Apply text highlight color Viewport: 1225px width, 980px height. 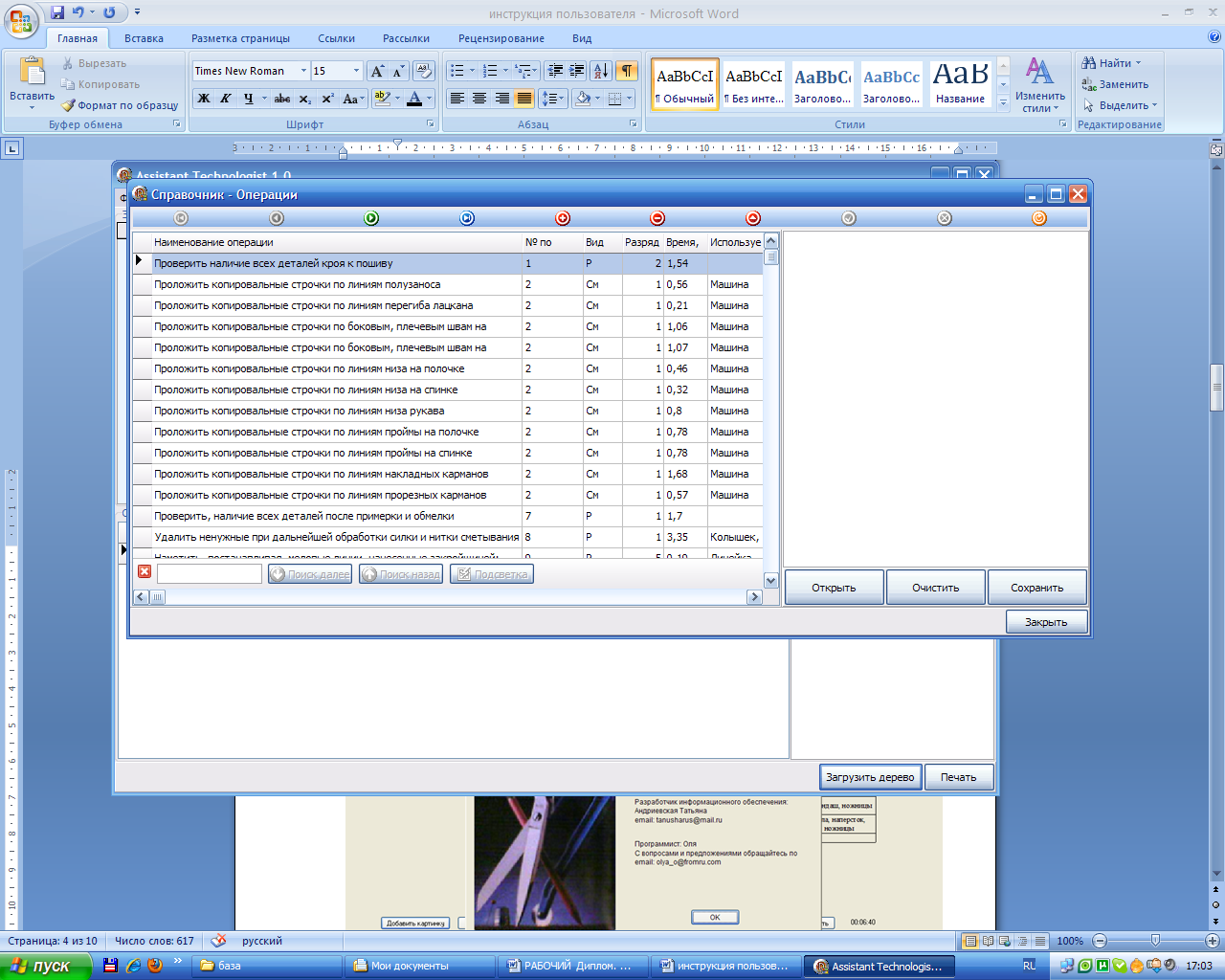[x=382, y=99]
